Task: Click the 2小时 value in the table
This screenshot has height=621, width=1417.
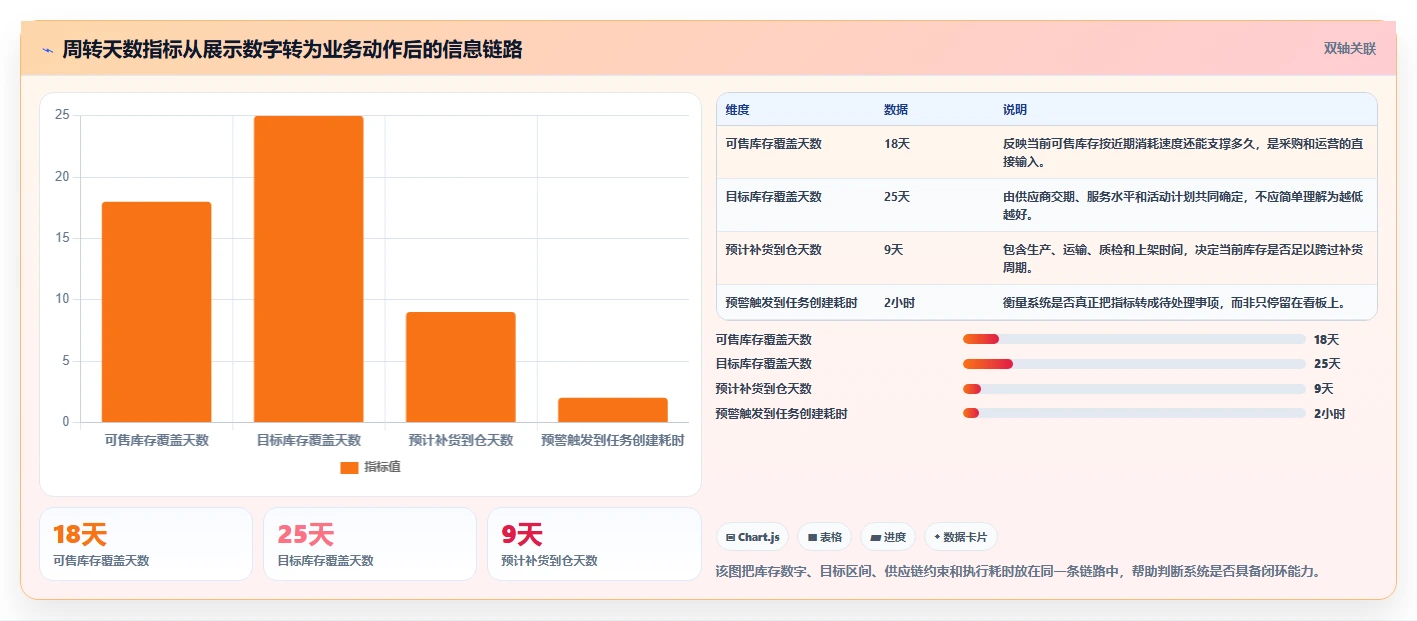Action: 900,302
